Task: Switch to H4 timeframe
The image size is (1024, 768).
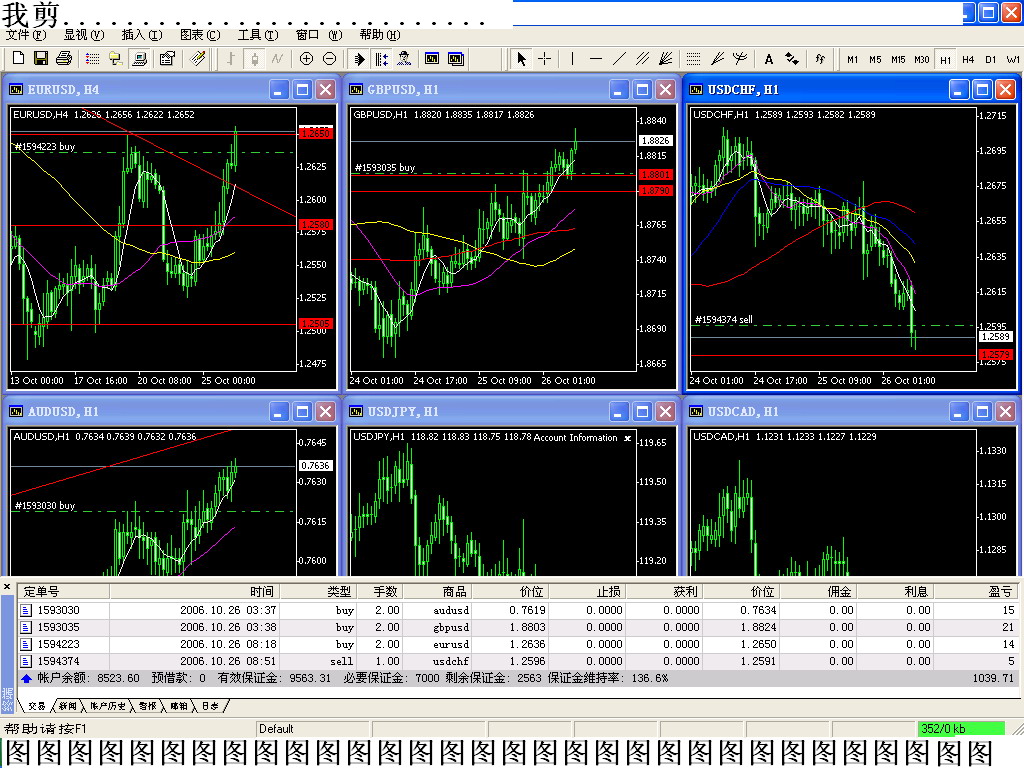Action: (968, 59)
